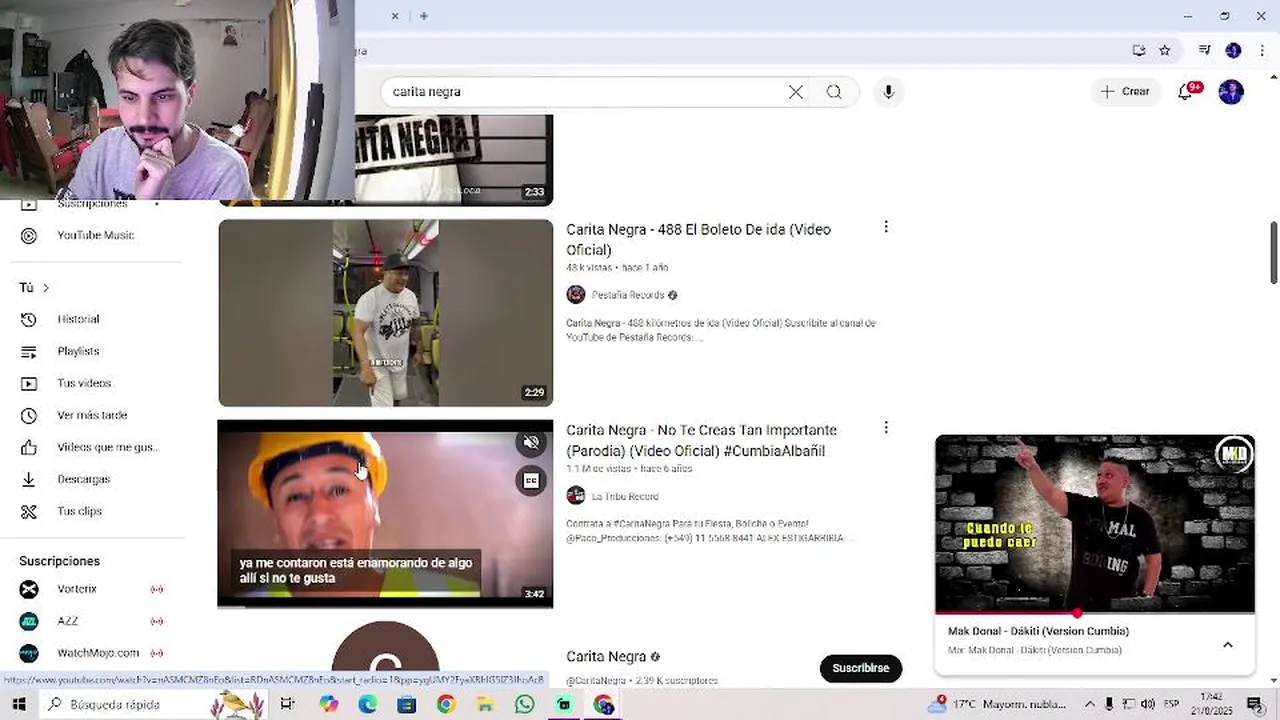Play 'No Te Creas Tan Importante' video preview
Screen dimensions: 1280x720
coord(385,514)
